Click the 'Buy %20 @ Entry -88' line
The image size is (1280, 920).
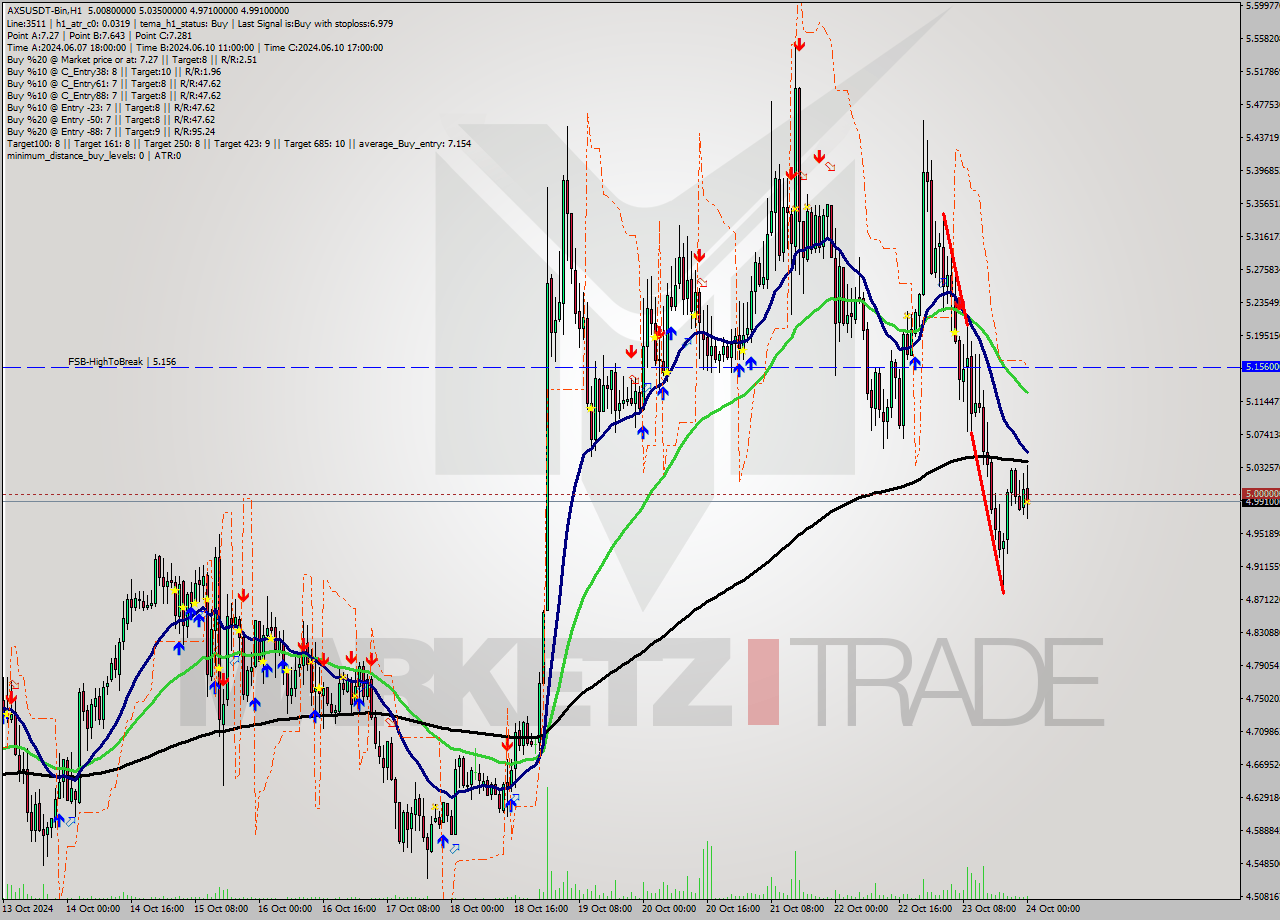point(110,132)
